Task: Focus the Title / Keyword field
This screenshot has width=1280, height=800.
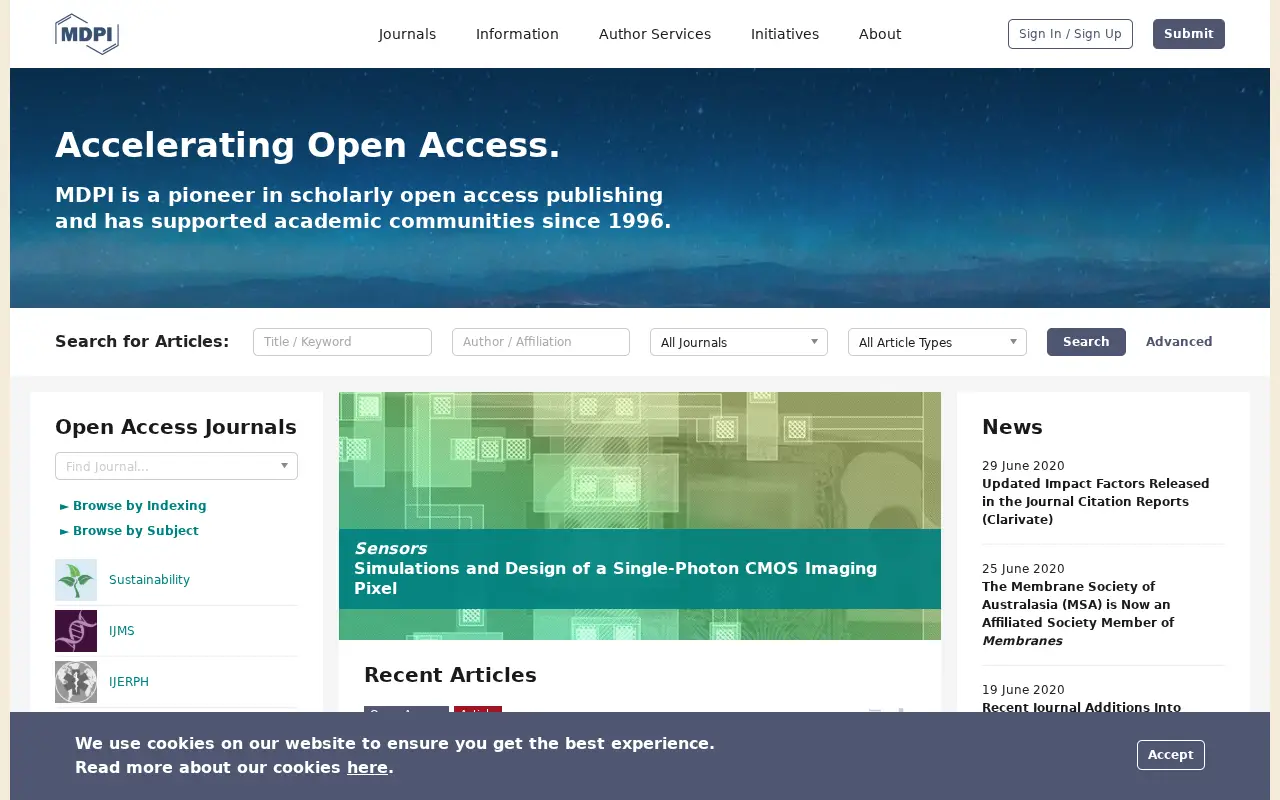Action: 342,342
